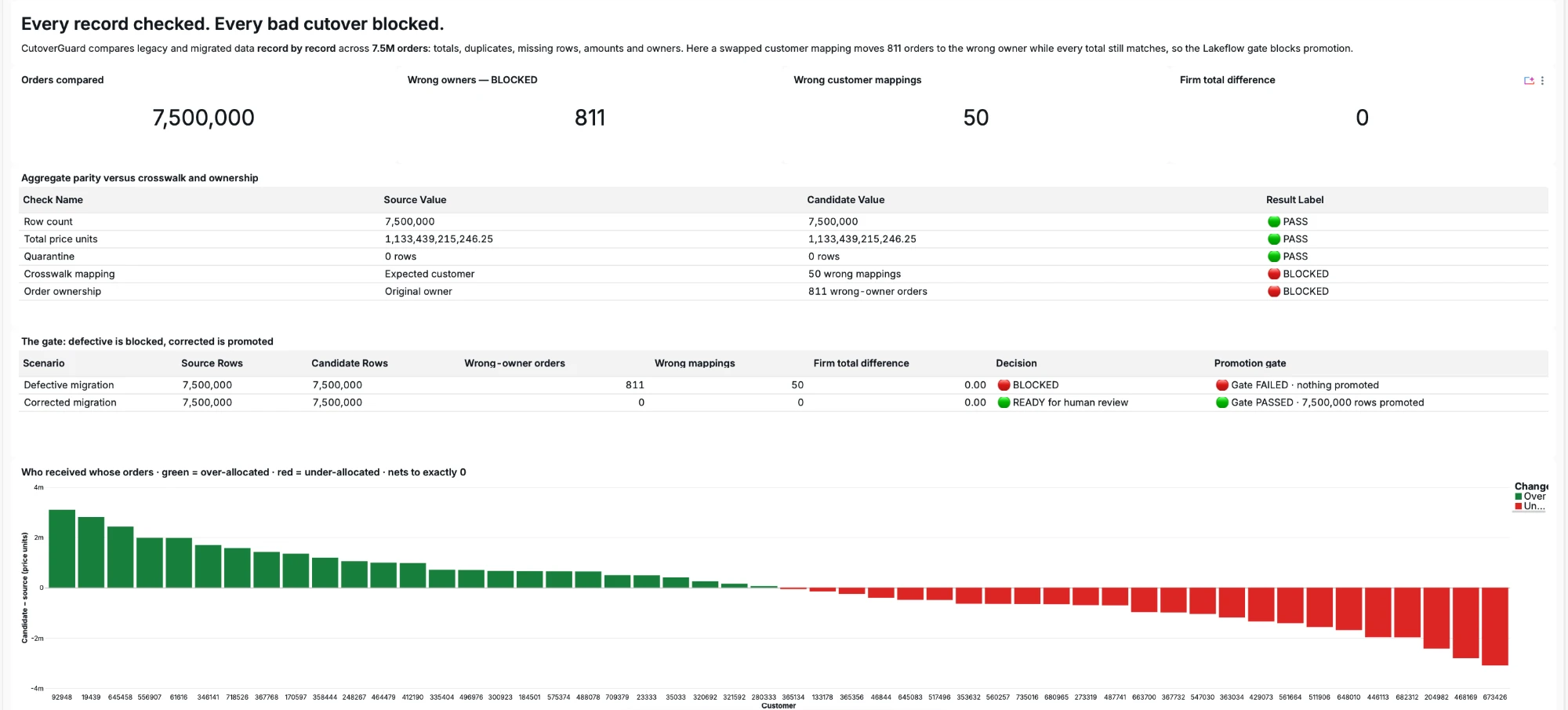The height and width of the screenshot is (710, 1568).
Task: Sort by the Promotion gate column header
Action: (x=1250, y=363)
